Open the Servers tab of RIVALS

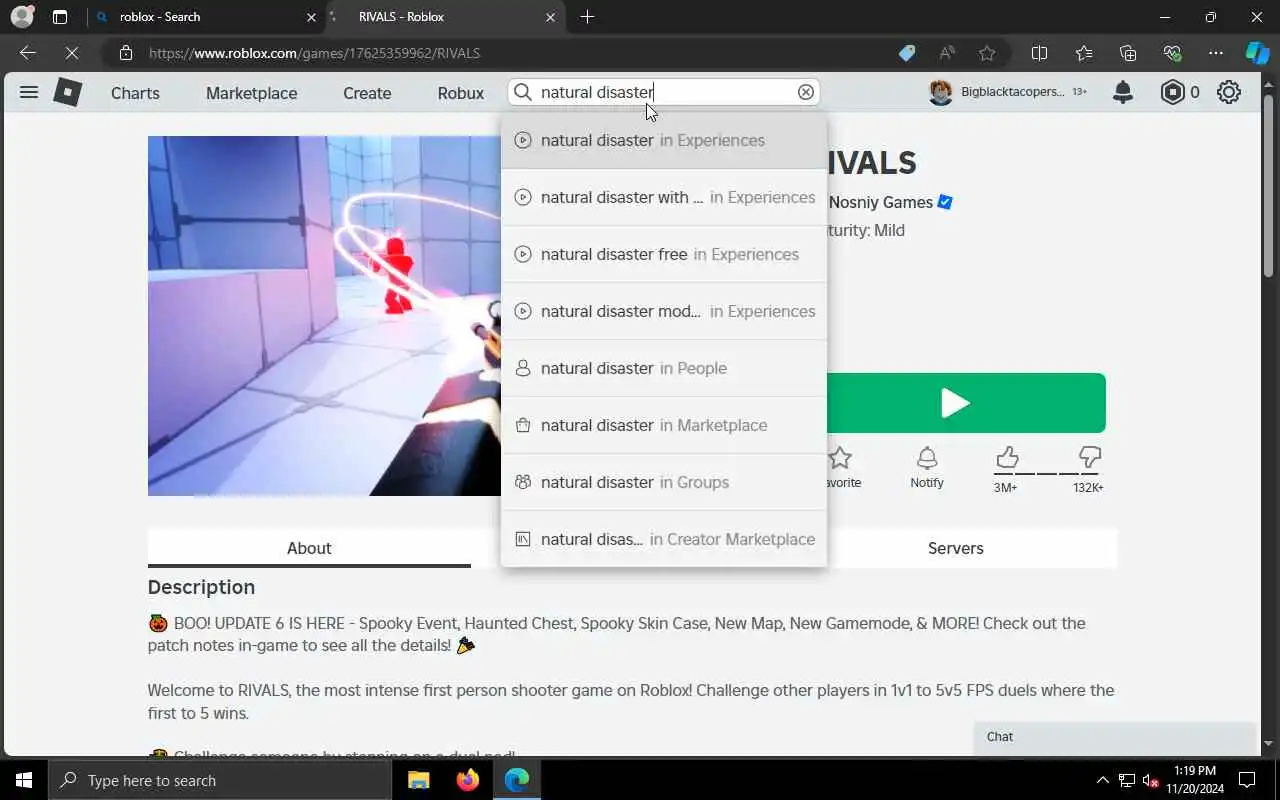(955, 548)
